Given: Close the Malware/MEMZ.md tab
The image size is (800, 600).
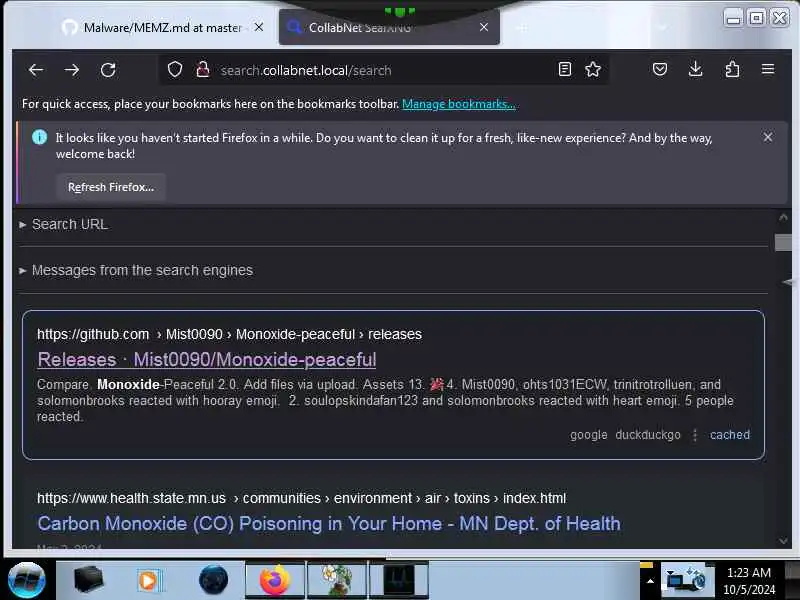Looking at the screenshot, I should [x=259, y=27].
